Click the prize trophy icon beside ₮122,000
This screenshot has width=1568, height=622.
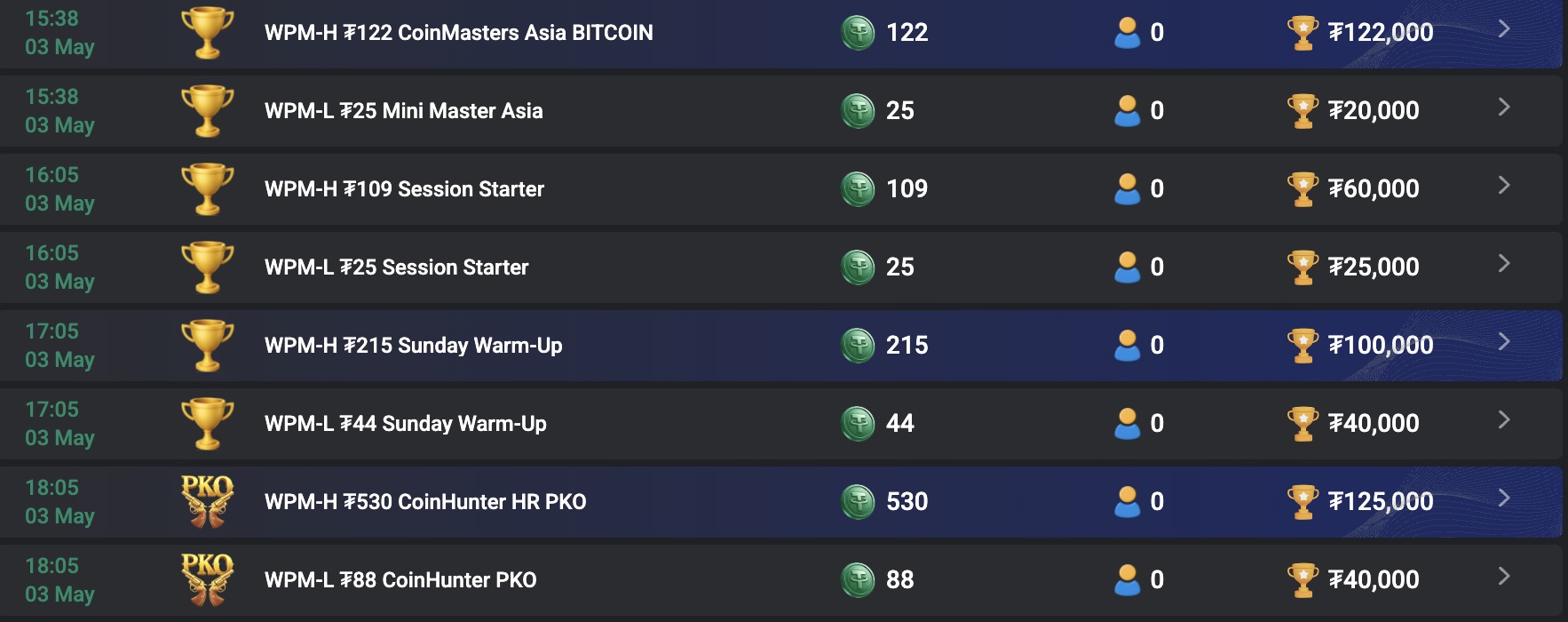[x=1302, y=33]
